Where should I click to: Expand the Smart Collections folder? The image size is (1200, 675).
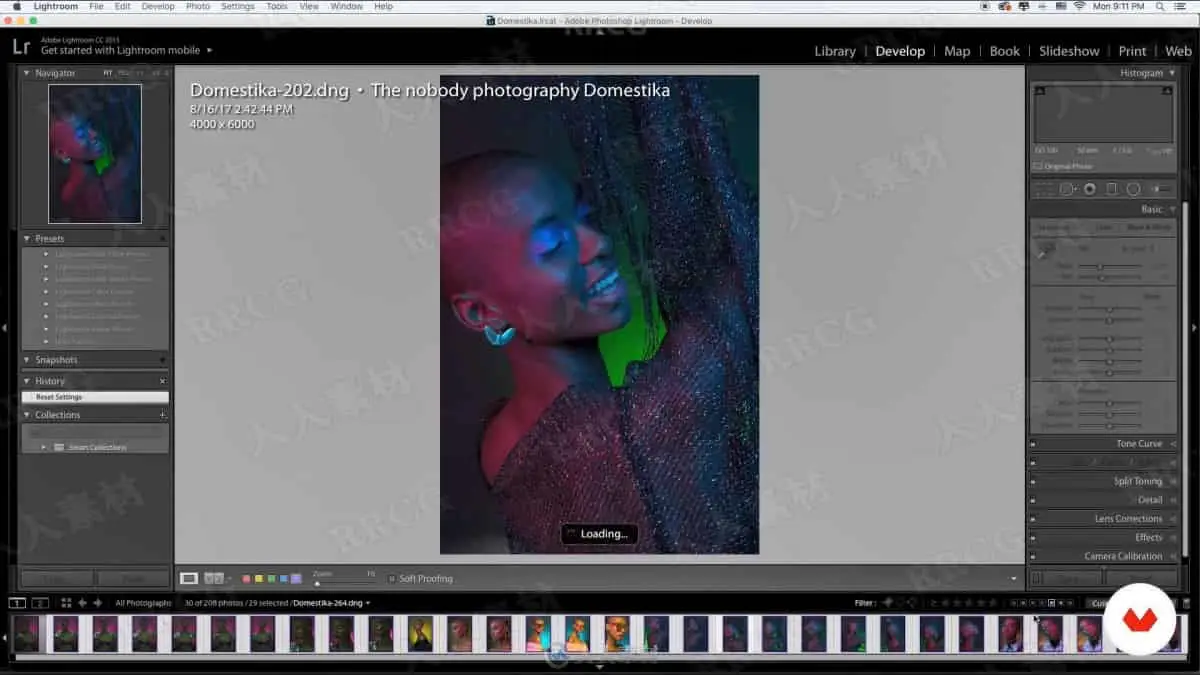tap(44, 447)
